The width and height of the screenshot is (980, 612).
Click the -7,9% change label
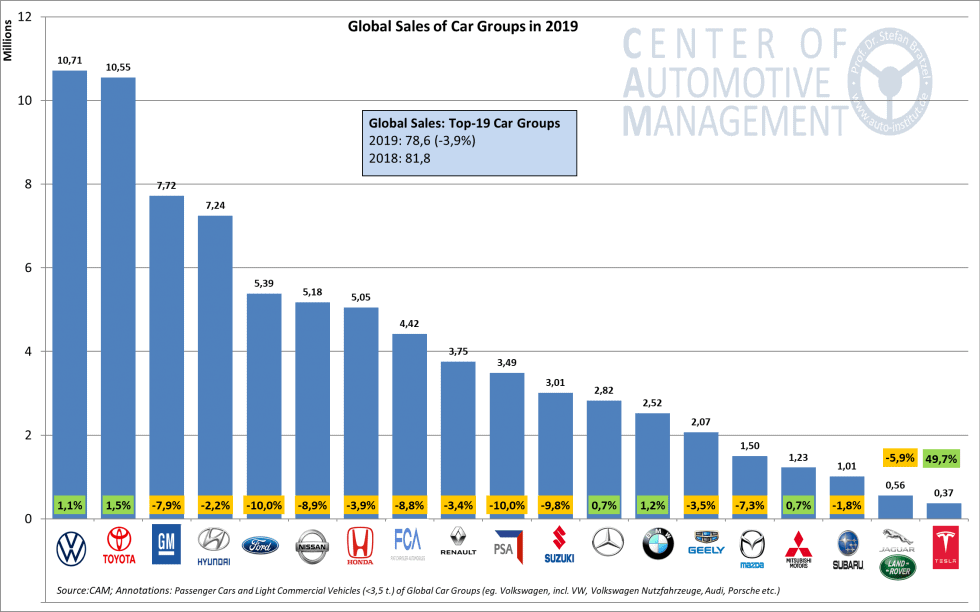click(167, 505)
